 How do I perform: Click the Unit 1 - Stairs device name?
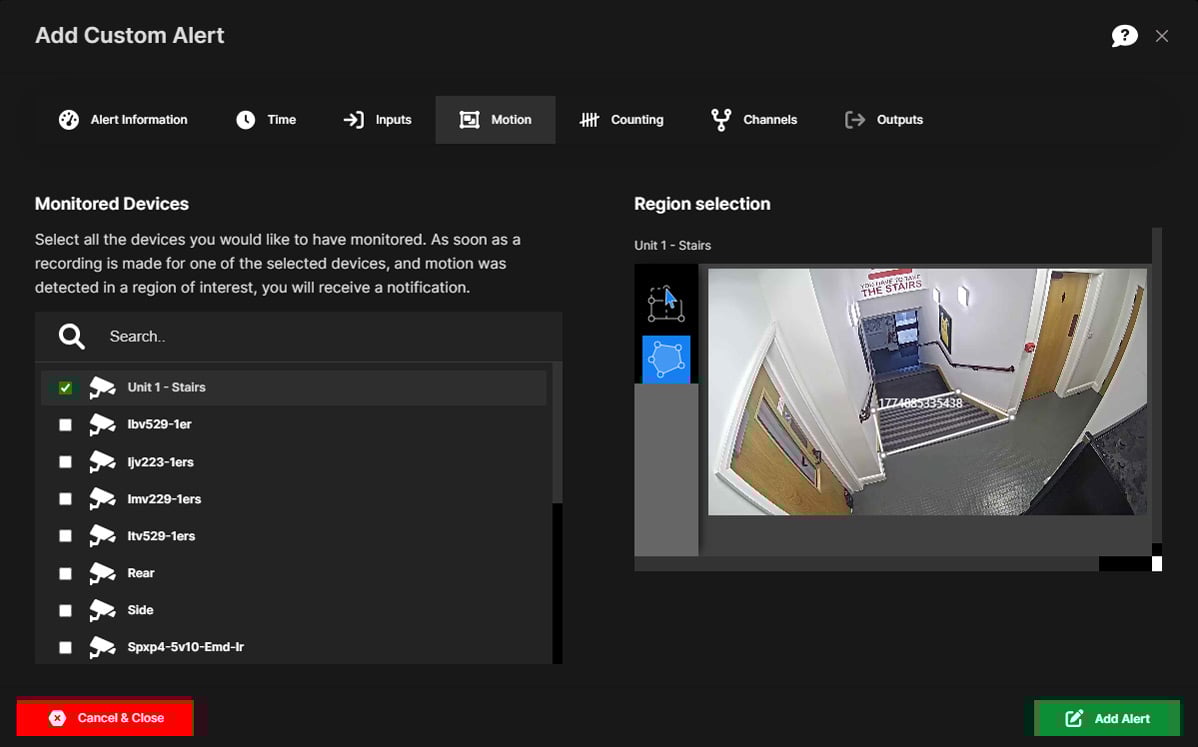click(167, 387)
